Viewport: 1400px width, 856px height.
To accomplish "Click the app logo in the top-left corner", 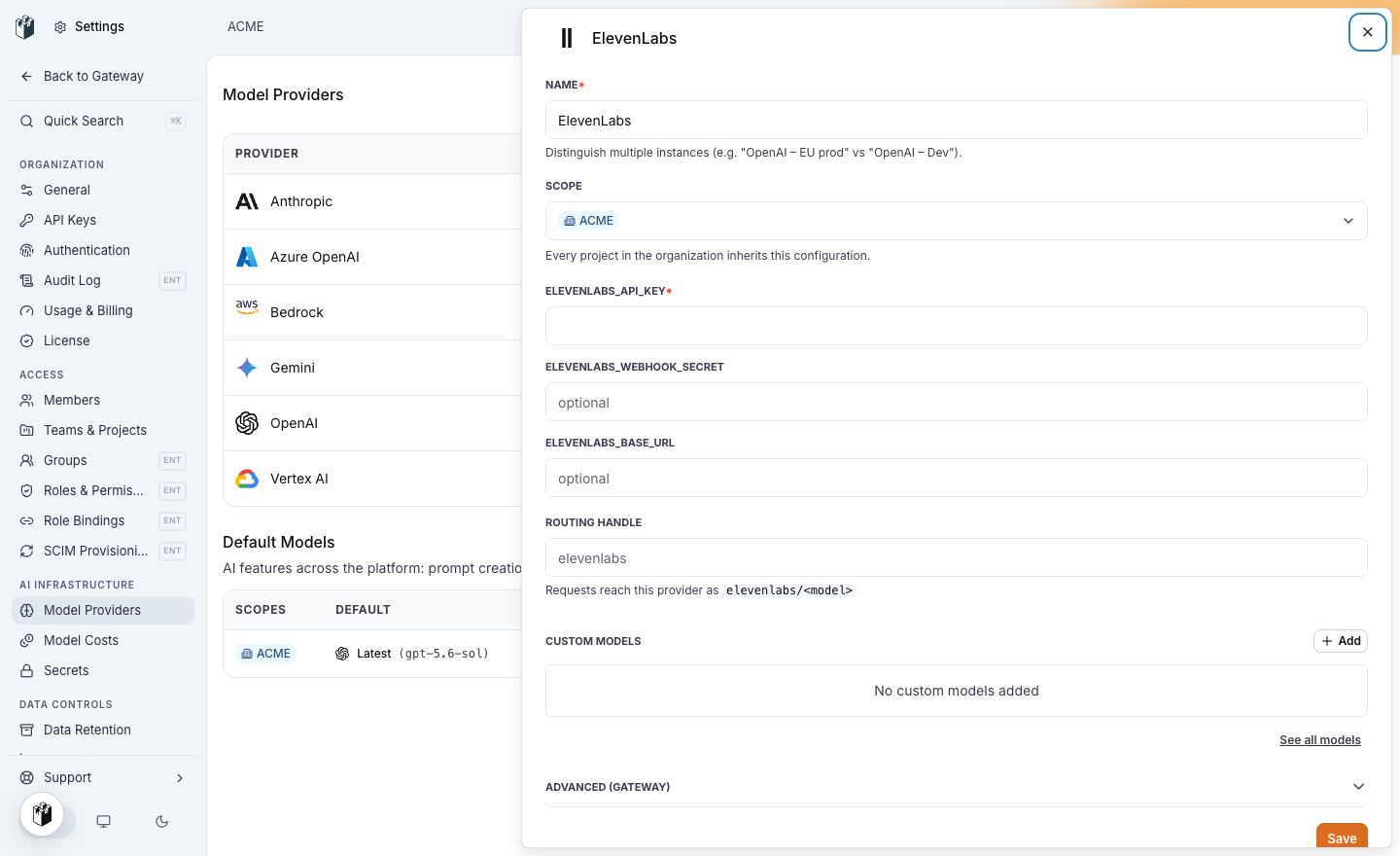I will pyautogui.click(x=25, y=26).
